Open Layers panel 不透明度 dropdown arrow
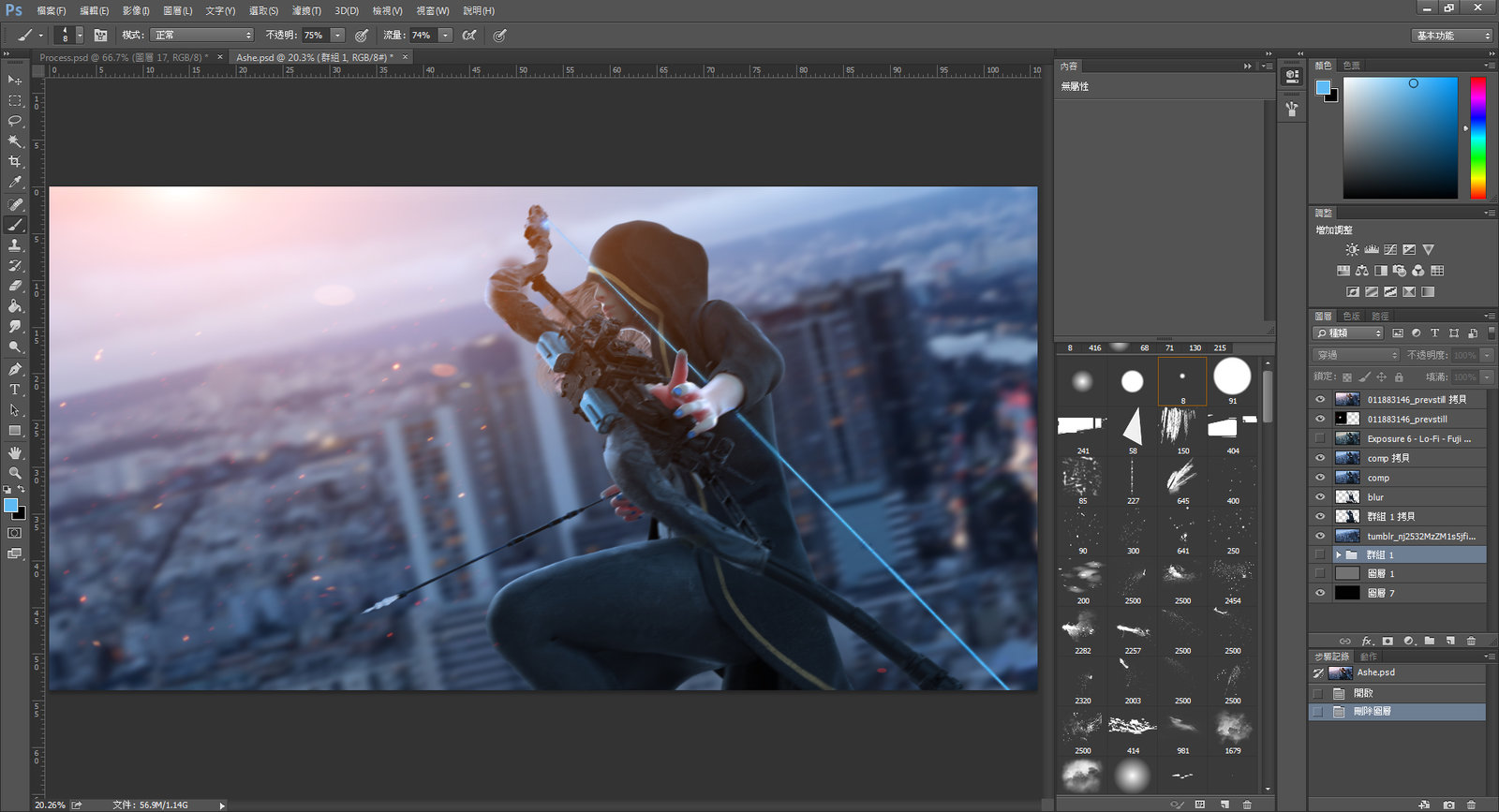 point(1487,355)
